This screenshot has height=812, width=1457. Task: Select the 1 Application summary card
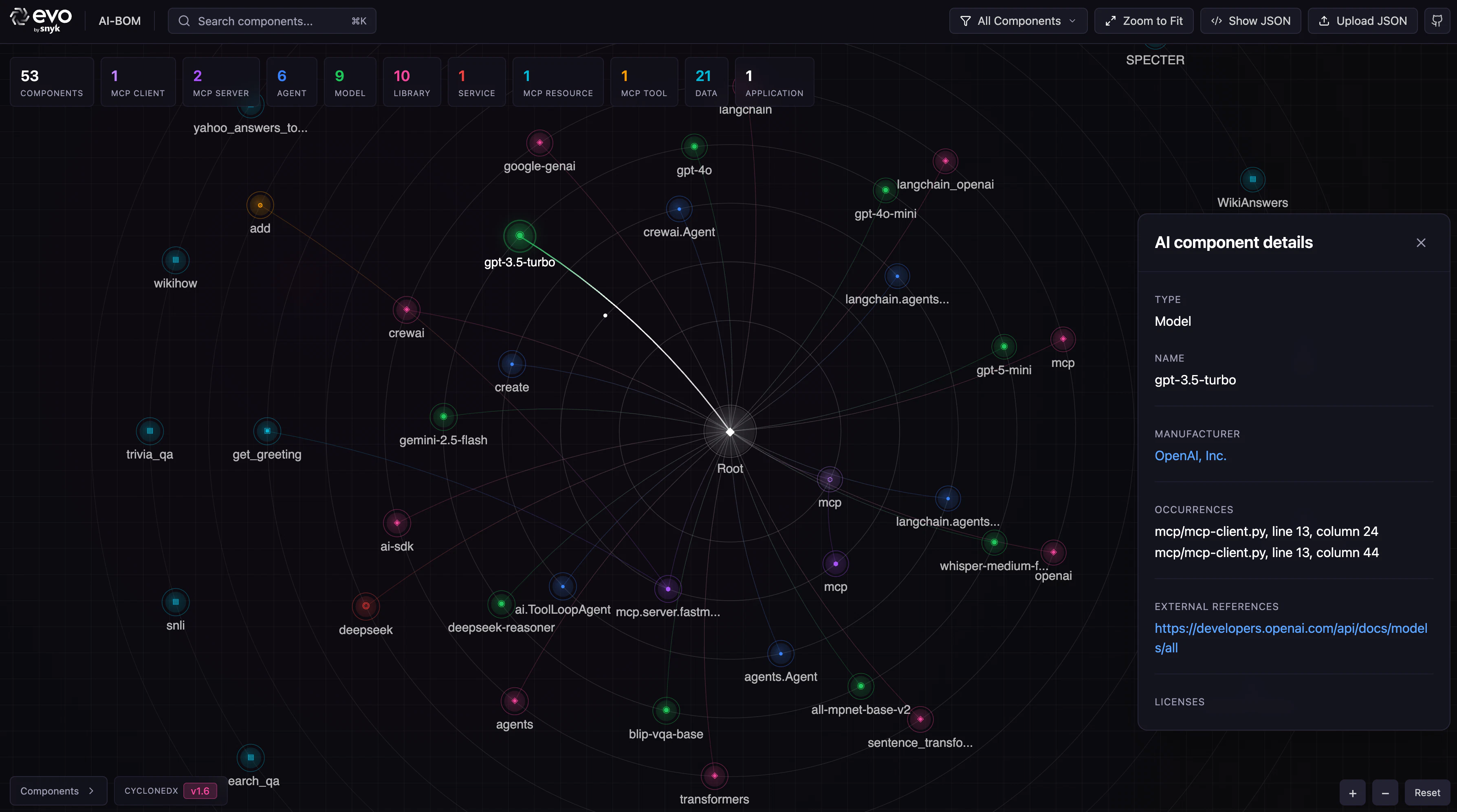(774, 82)
